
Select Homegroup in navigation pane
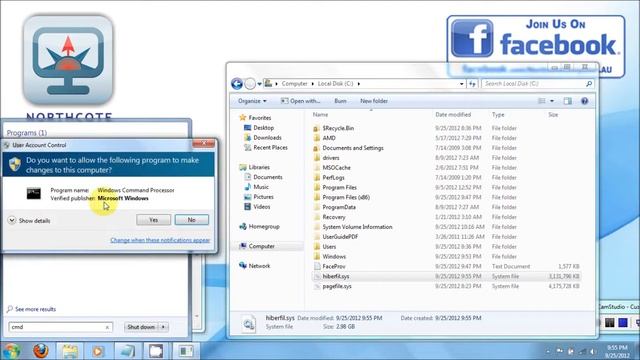pyautogui.click(x=260, y=226)
